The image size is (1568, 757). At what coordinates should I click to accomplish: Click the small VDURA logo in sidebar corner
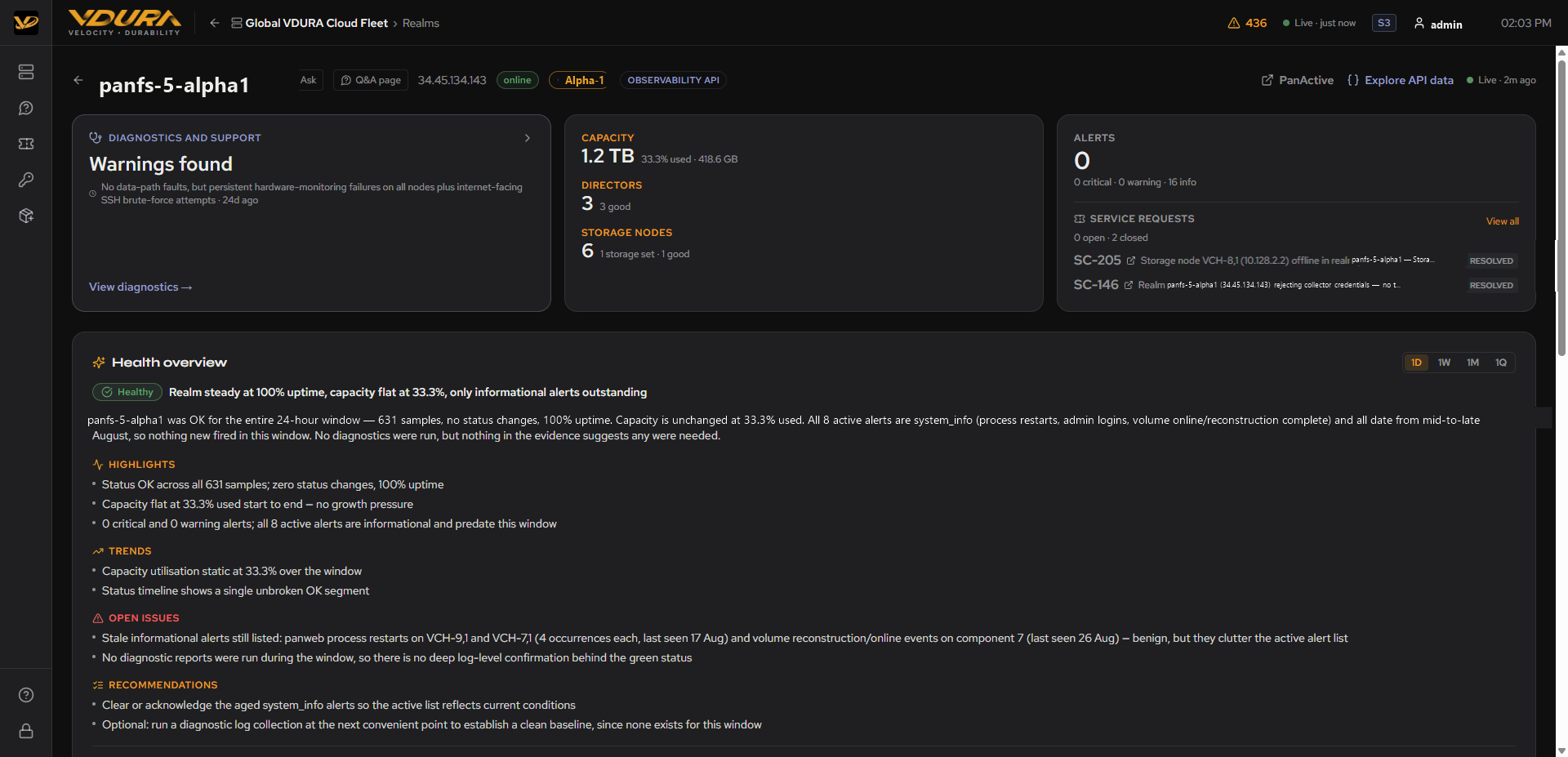pyautogui.click(x=26, y=23)
